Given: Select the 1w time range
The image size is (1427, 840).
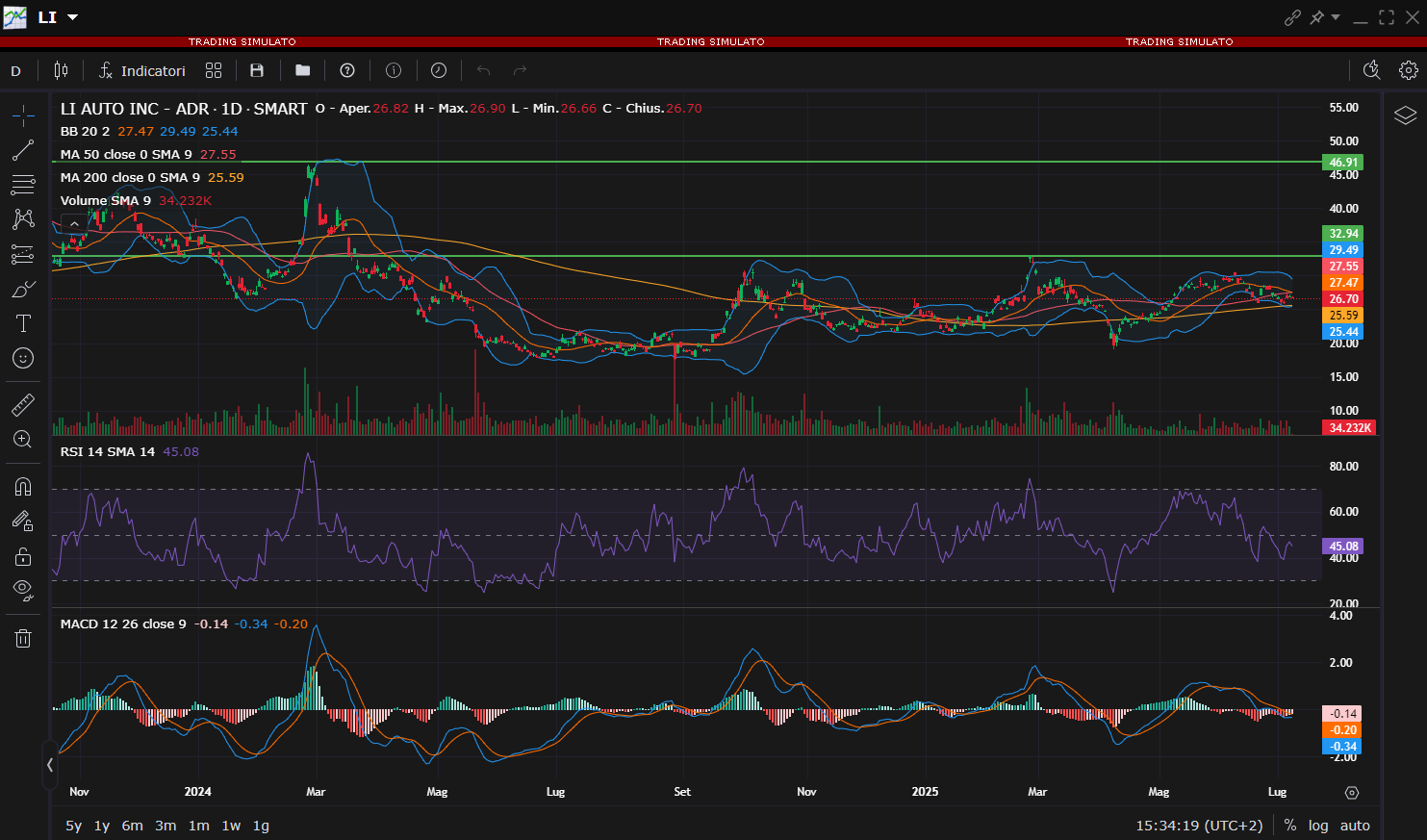Looking at the screenshot, I should click(232, 826).
